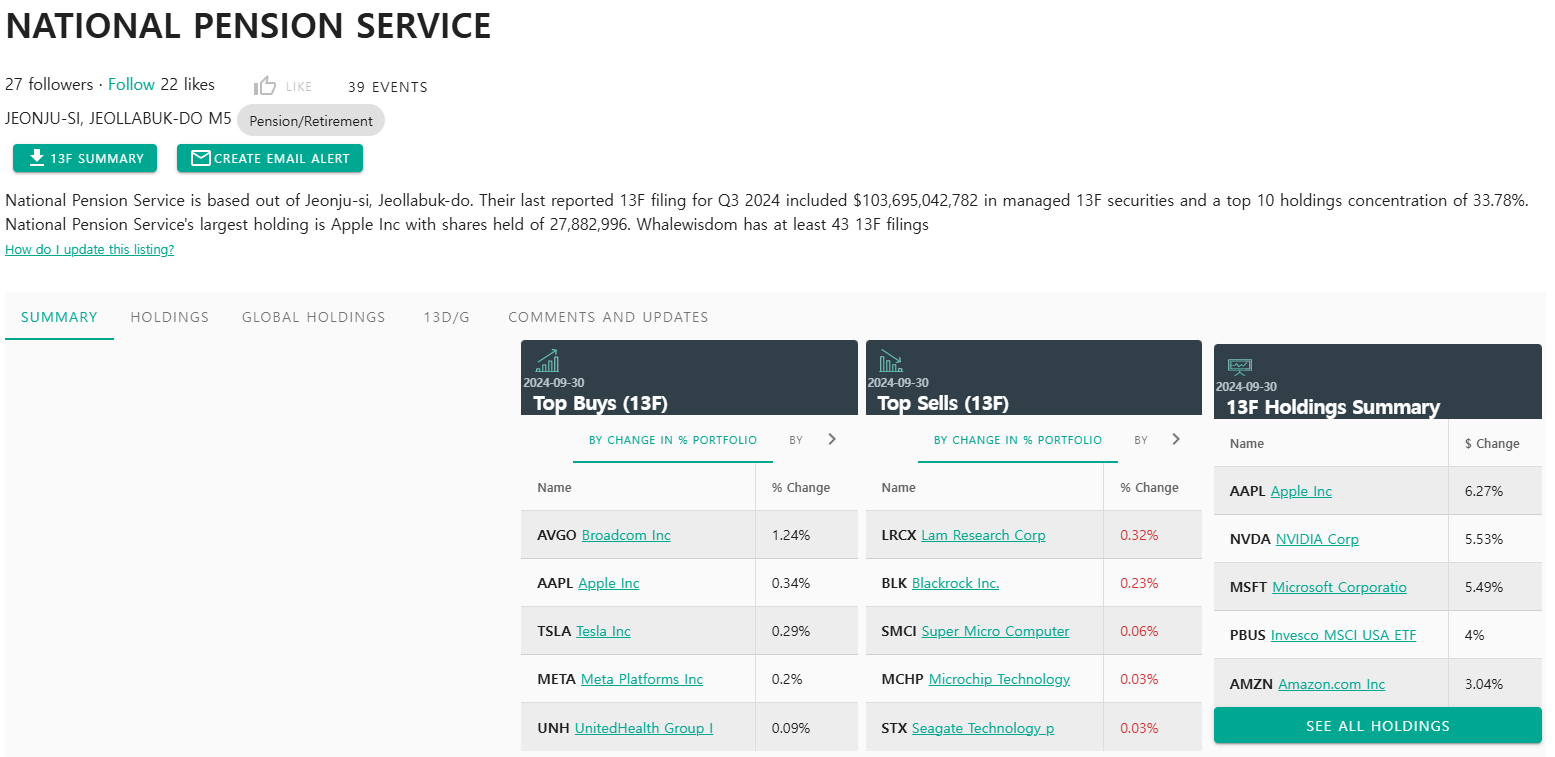
Task: Click the 27 followers text
Action: coord(49,84)
